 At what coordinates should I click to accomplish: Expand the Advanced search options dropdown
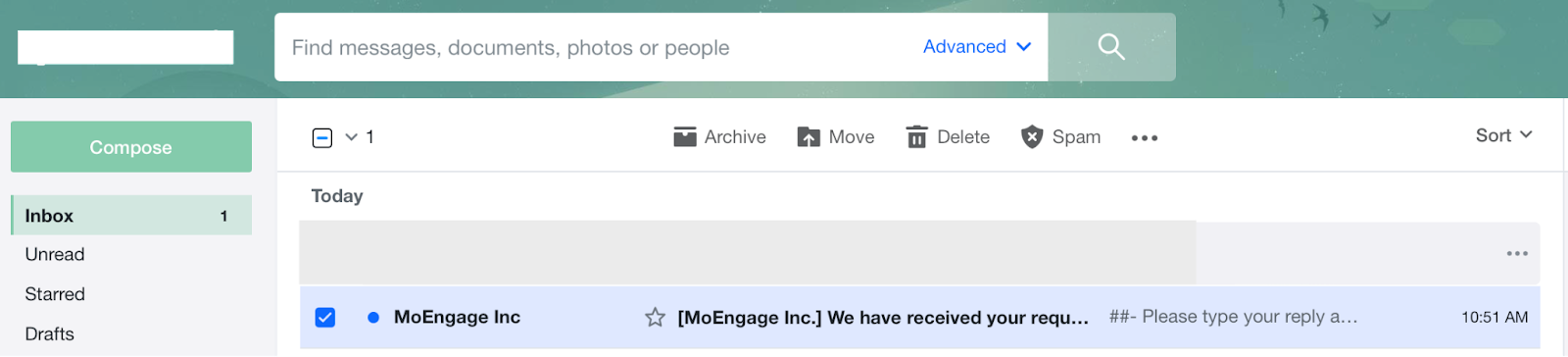977,47
